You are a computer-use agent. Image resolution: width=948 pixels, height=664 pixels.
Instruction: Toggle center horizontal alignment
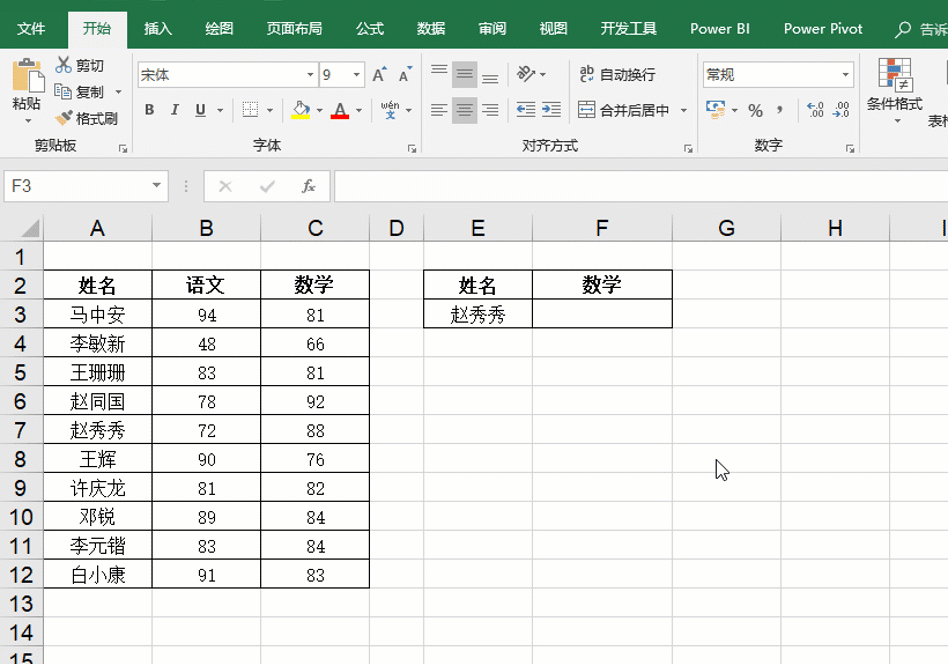[x=464, y=109]
